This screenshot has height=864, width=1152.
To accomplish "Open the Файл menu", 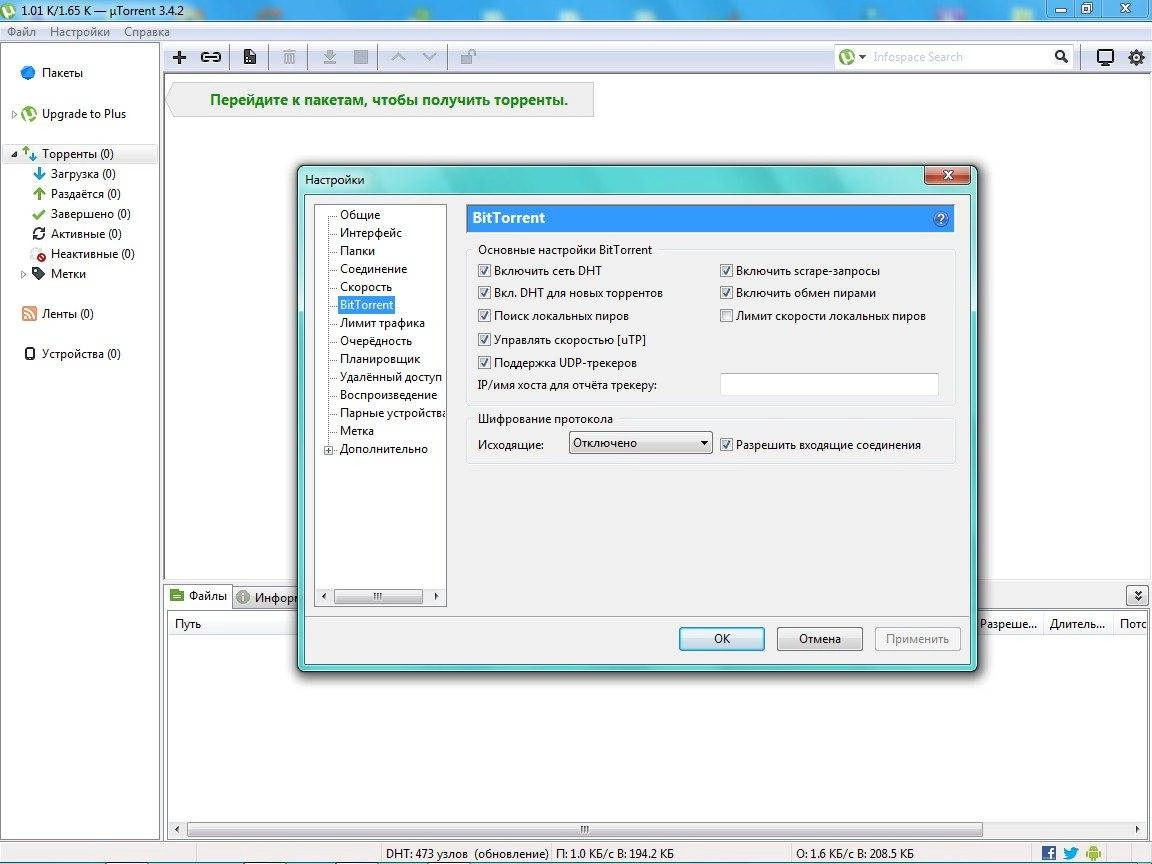I will coord(19,31).
